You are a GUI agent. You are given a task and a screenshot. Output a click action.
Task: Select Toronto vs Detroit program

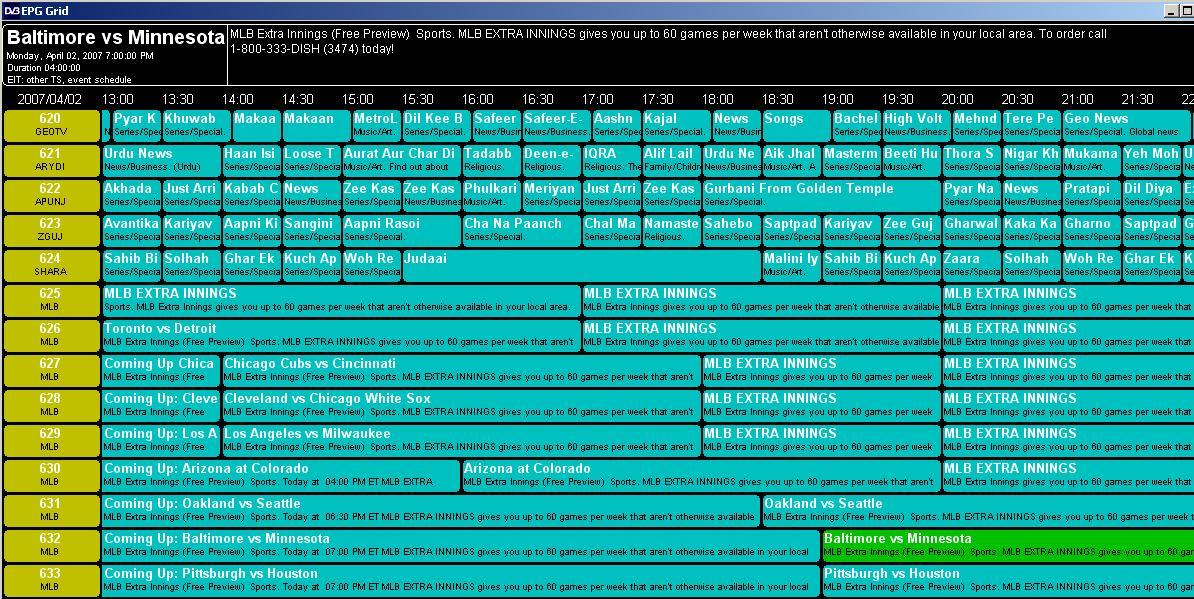point(341,336)
